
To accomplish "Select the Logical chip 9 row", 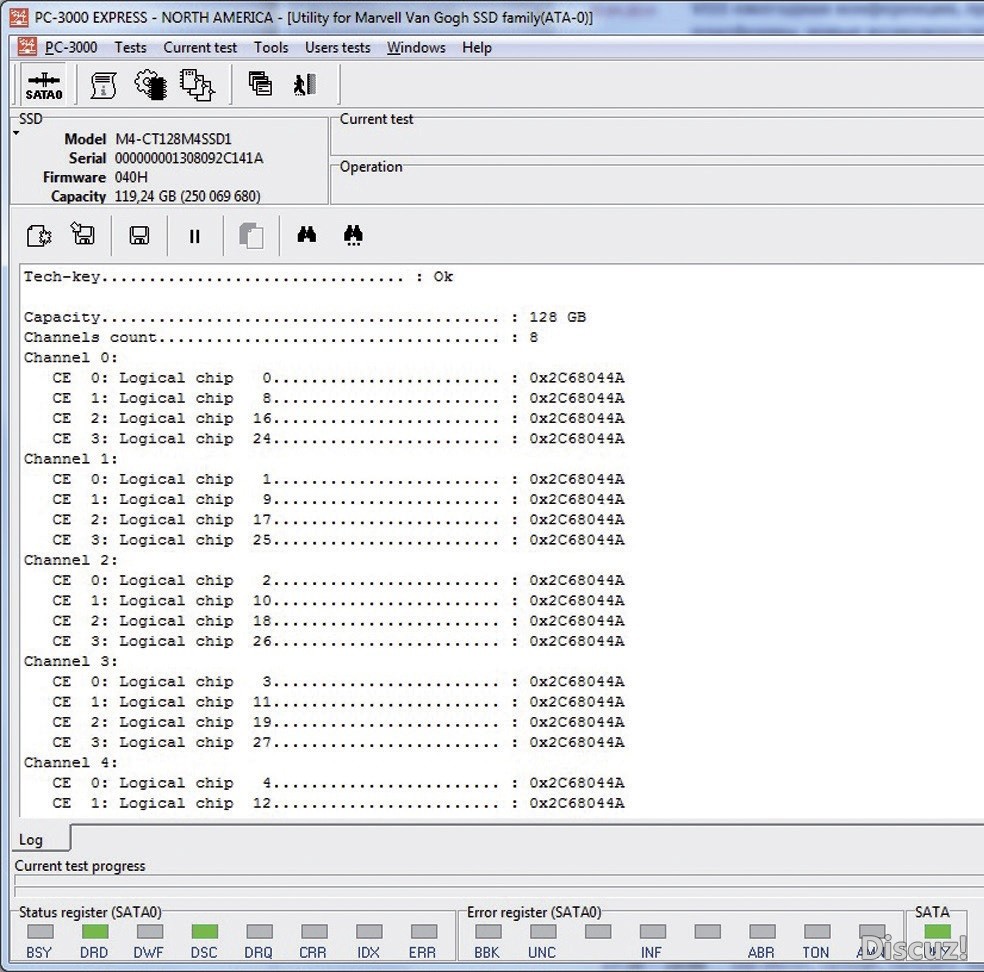I will tap(338, 499).
